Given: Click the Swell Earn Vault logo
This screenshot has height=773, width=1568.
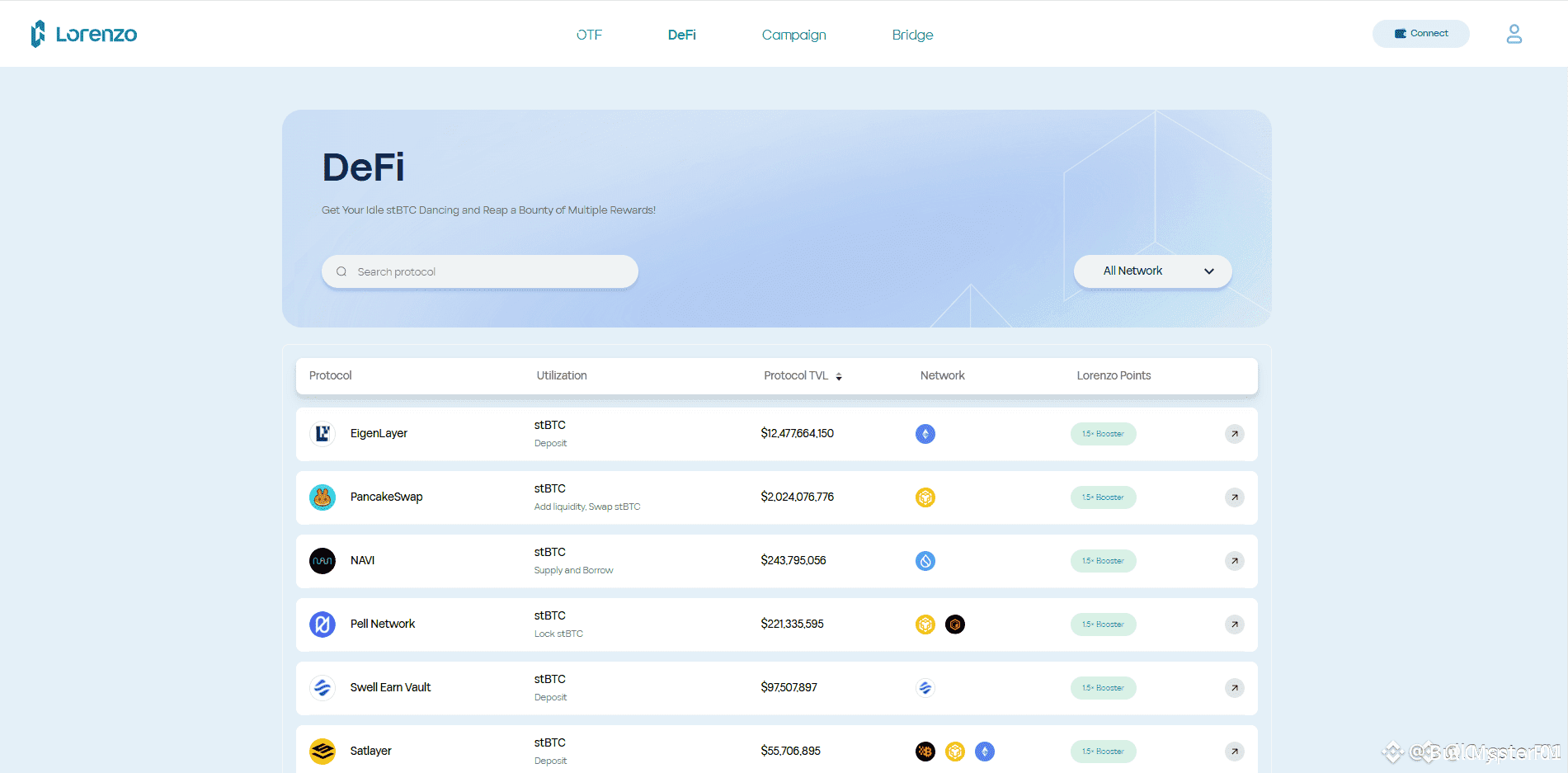Looking at the screenshot, I should pos(323,688).
